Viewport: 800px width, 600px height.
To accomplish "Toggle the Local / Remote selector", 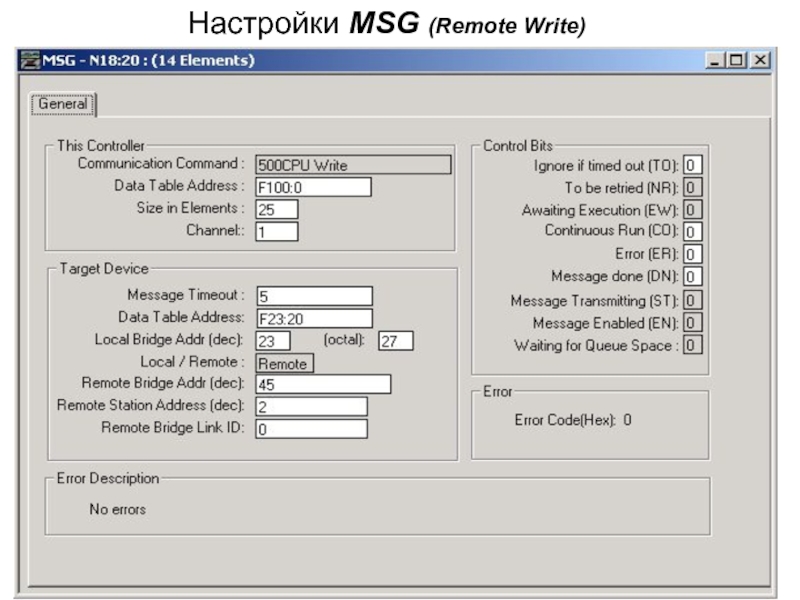I will (x=284, y=363).
